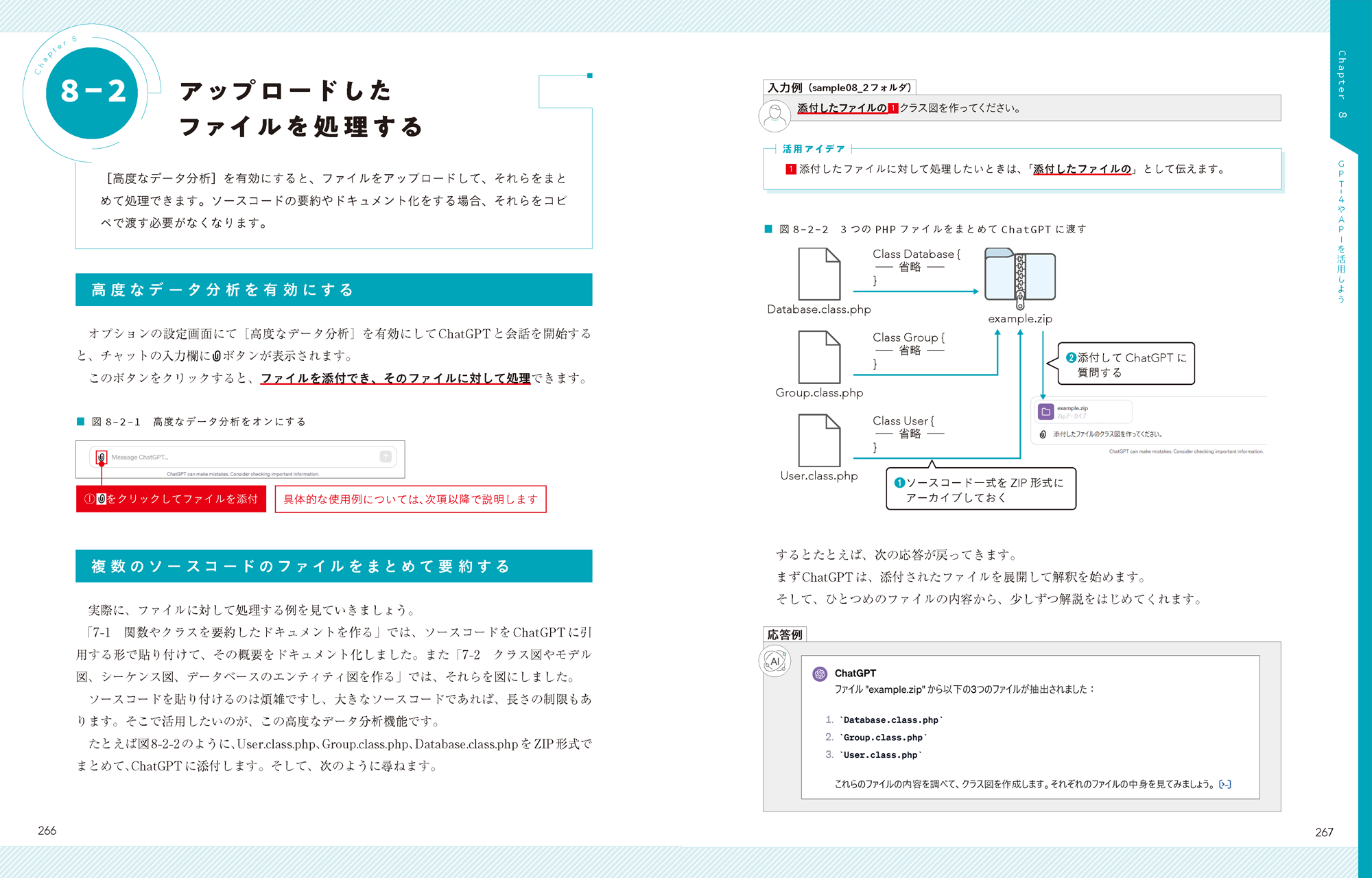Viewport: 1372px width, 878px height.
Task: Click the ChatGPT logo in the 応答例 response panel
Action: [x=820, y=674]
